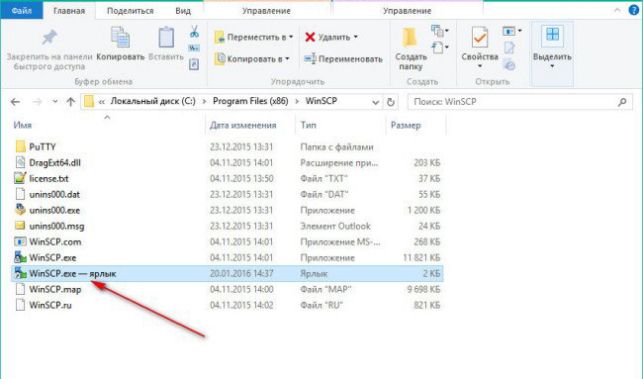Image resolution: width=643 pixels, height=379 pixels.
Task: Click the WinSCP breadcrumb segment
Action: (x=321, y=101)
